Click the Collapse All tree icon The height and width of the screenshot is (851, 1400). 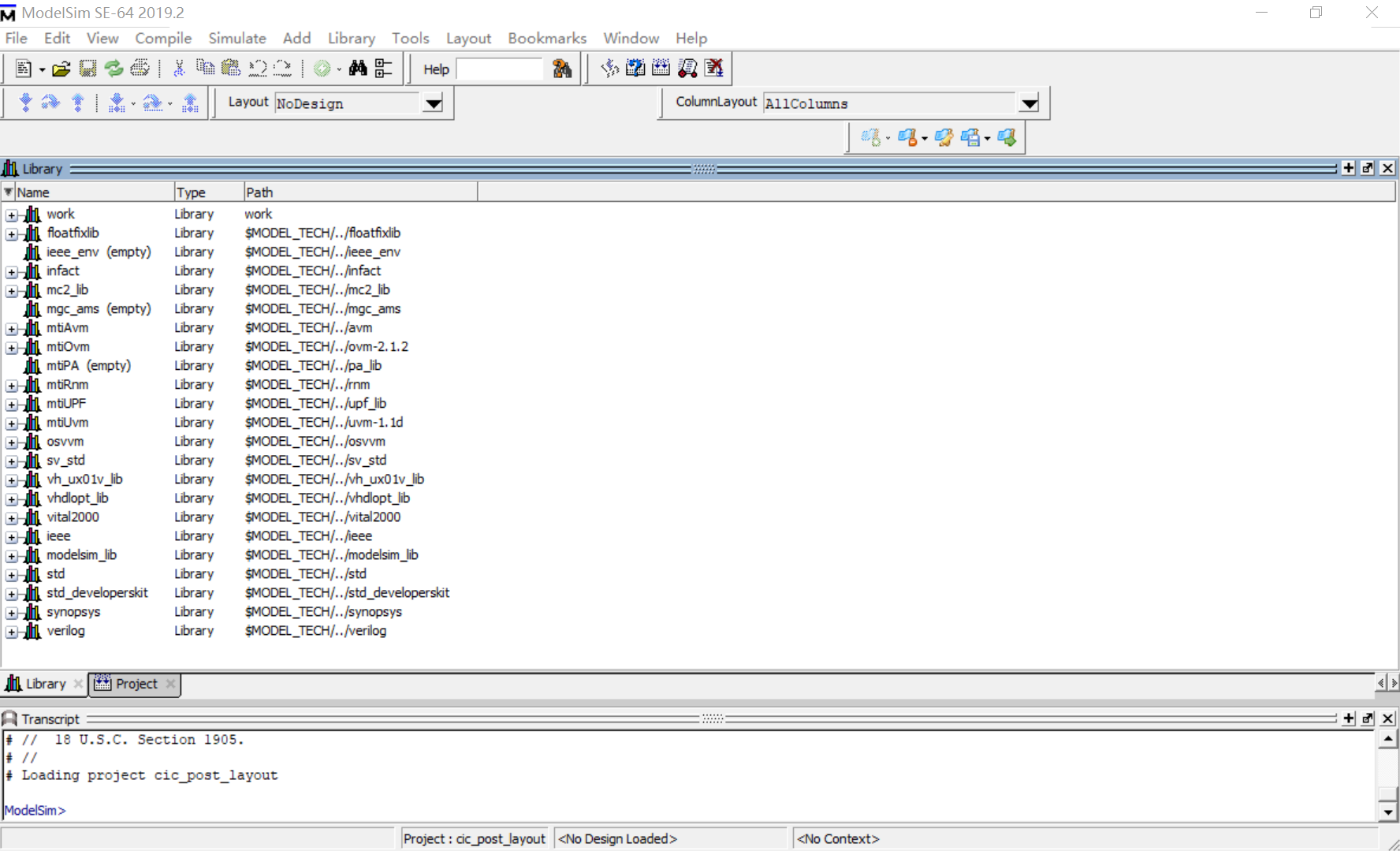383,69
